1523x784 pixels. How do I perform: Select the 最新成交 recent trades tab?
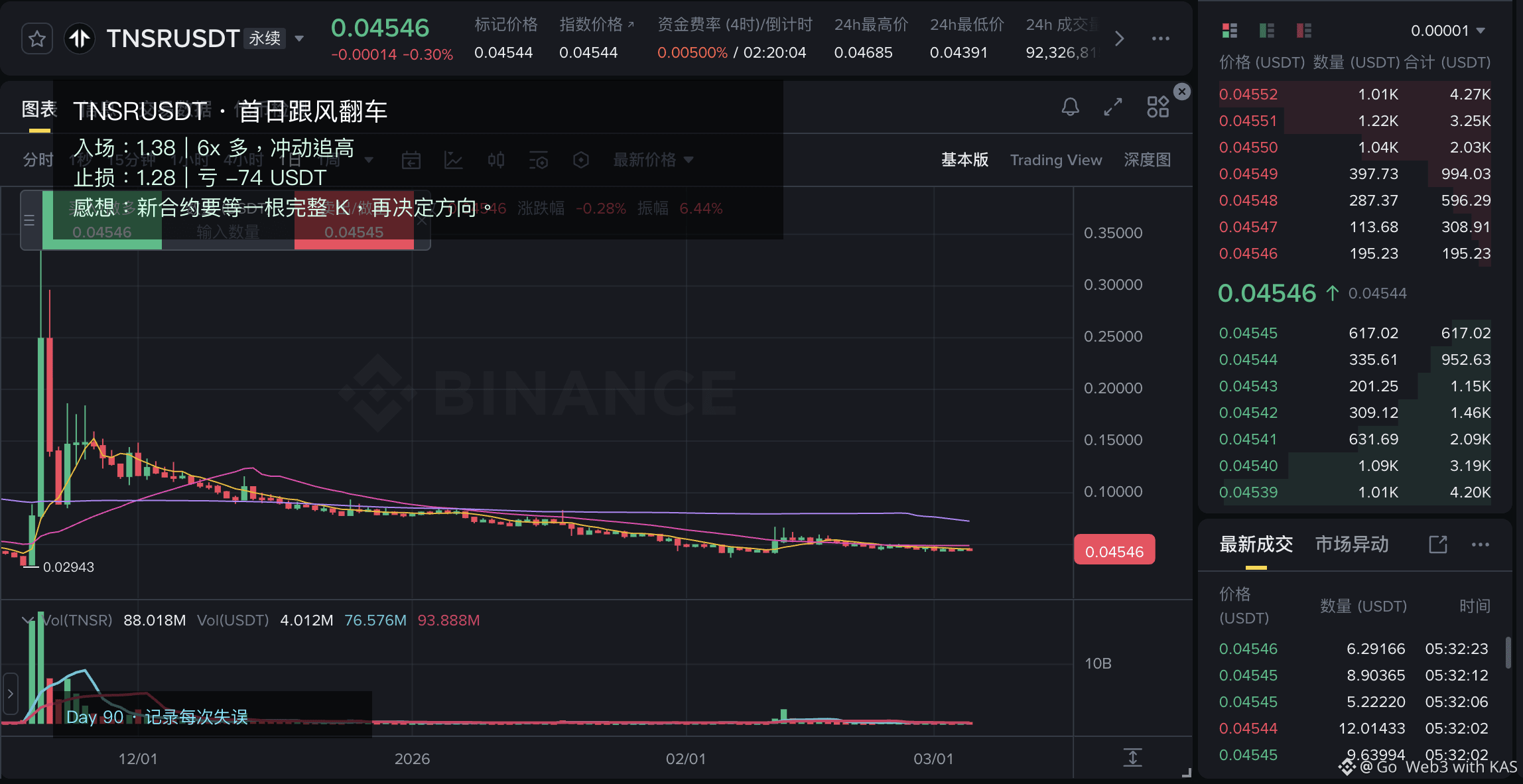coord(1256,545)
